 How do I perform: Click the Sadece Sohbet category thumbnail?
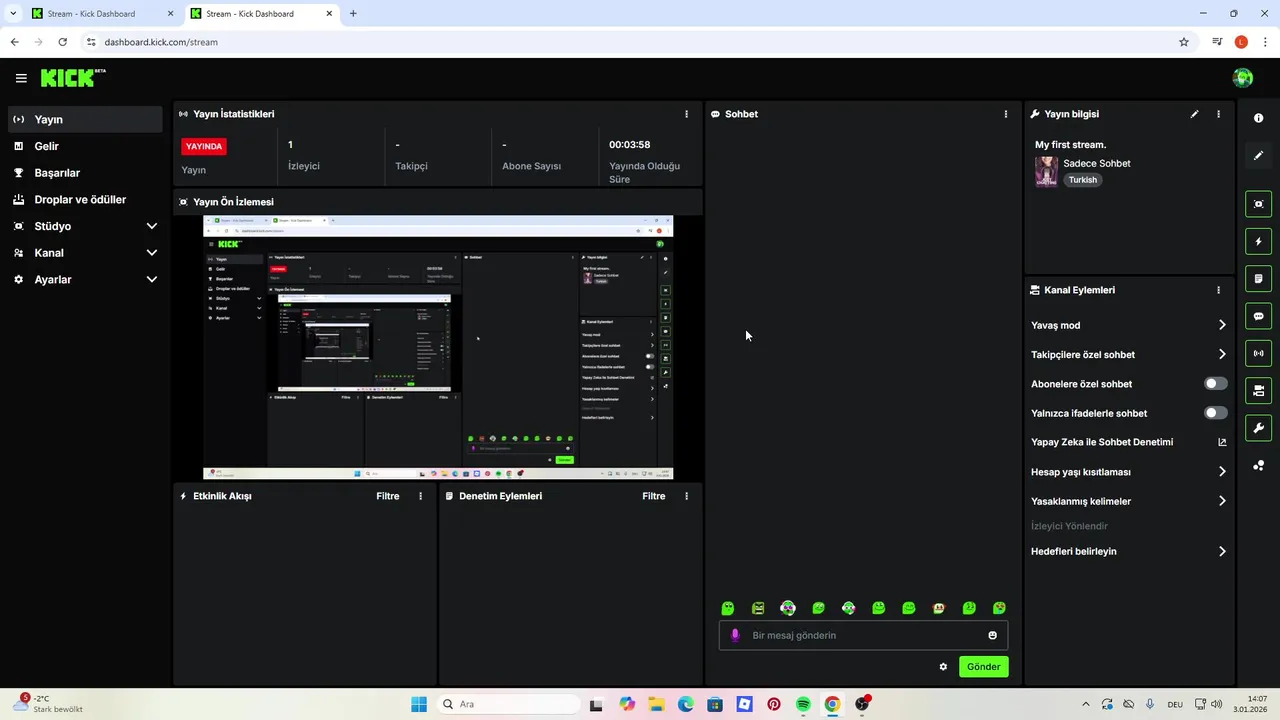coord(1046,172)
